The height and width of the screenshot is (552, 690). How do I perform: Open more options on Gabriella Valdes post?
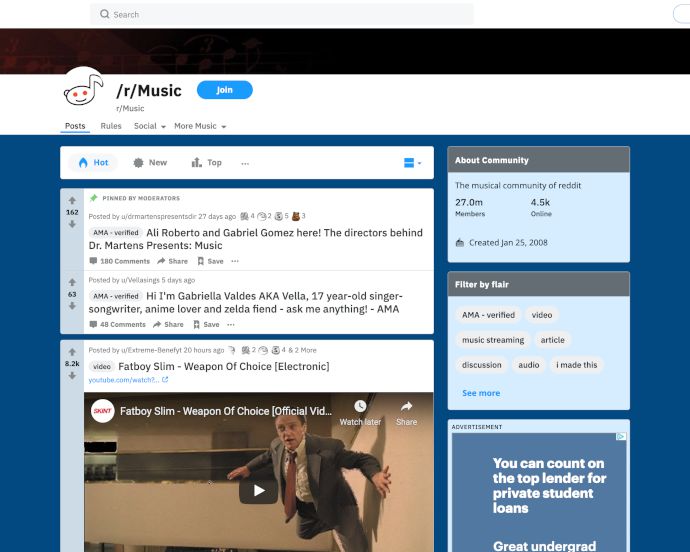click(231, 324)
